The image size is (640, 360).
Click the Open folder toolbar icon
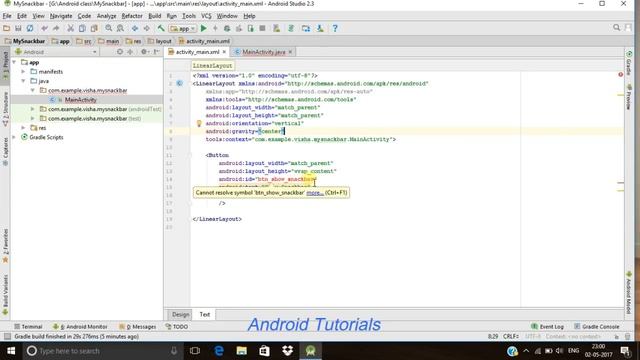point(7,29)
